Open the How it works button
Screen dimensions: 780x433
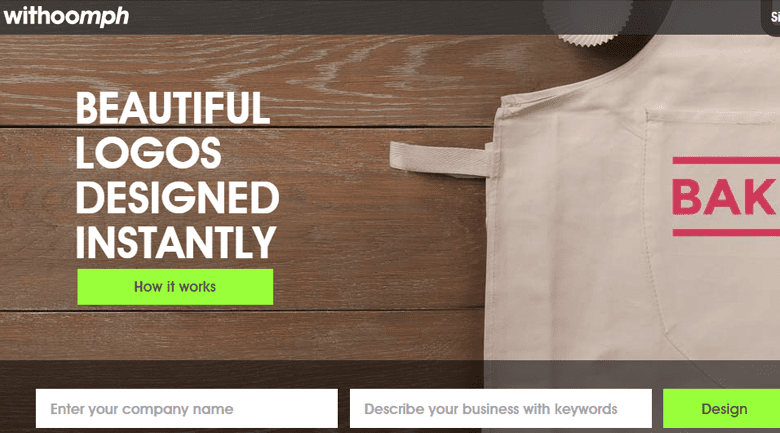[175, 287]
